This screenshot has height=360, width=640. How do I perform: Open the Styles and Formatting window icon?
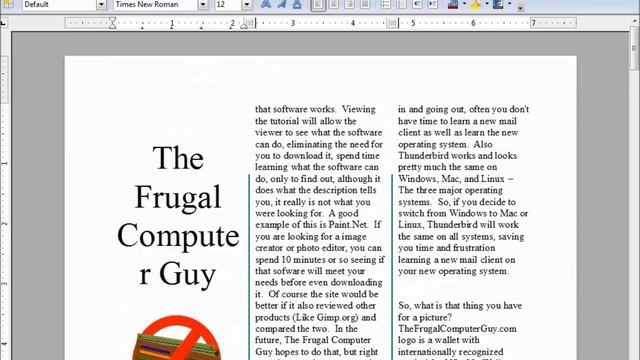tap(8, 4)
